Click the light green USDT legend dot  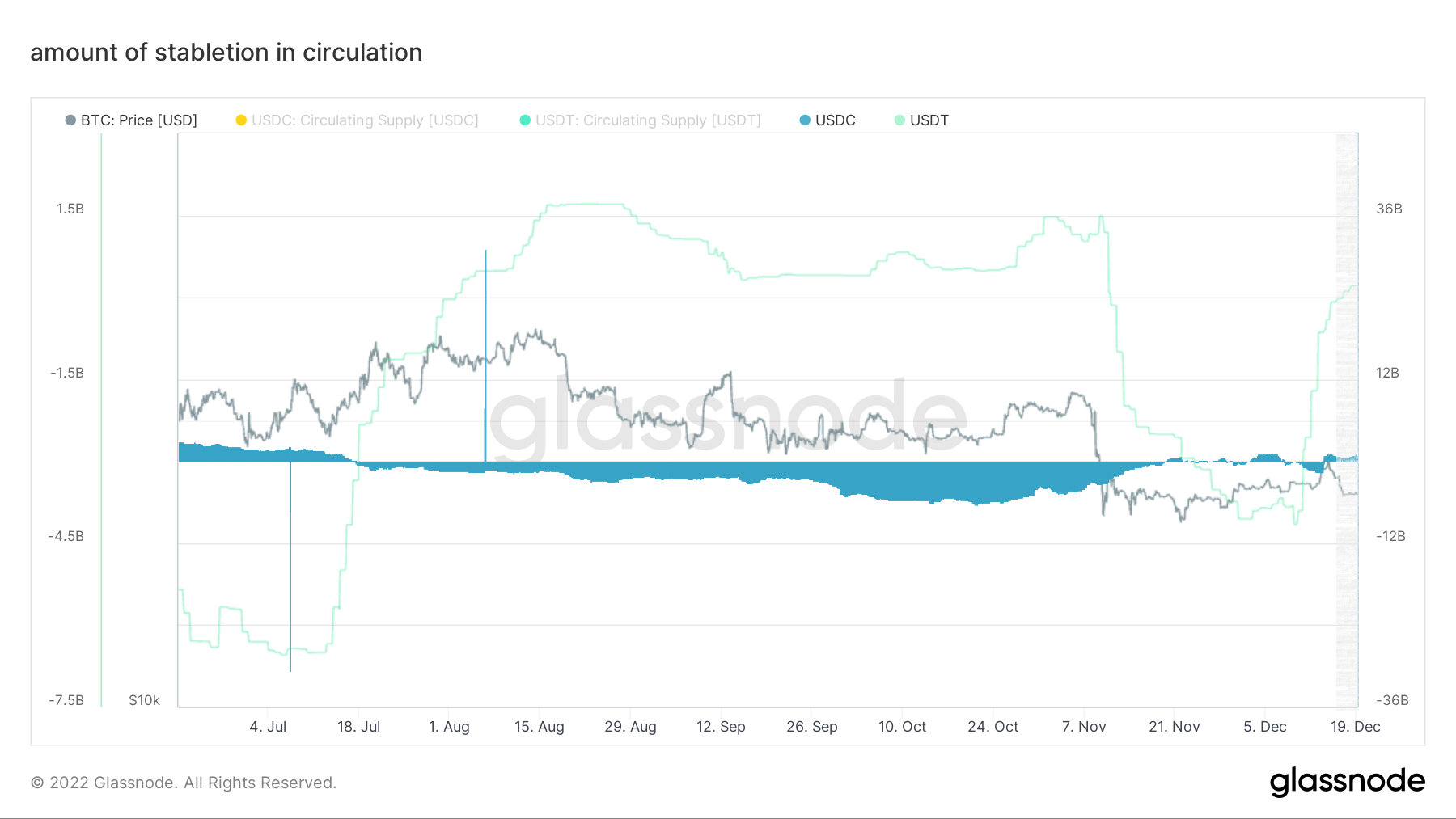click(x=899, y=120)
